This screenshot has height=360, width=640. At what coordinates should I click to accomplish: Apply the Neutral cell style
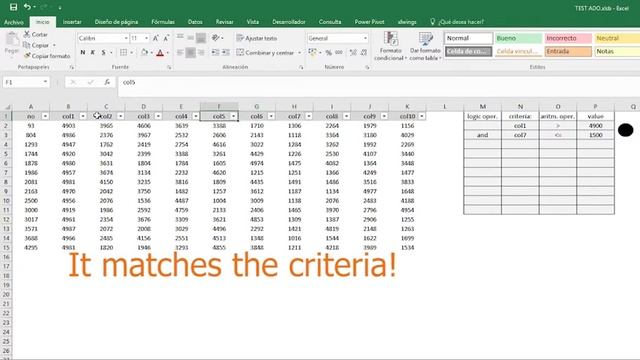617,38
